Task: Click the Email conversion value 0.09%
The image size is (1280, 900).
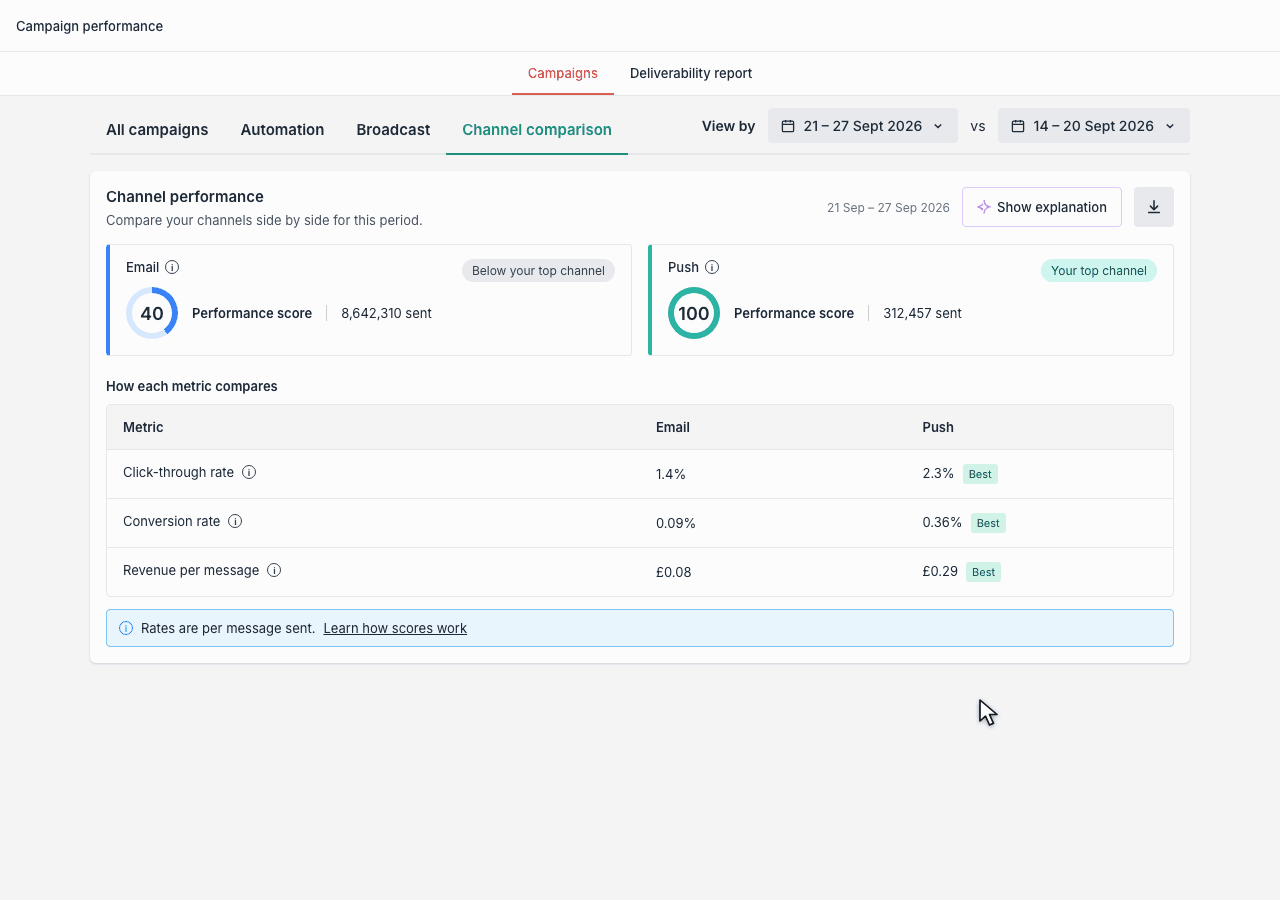Action: click(676, 523)
